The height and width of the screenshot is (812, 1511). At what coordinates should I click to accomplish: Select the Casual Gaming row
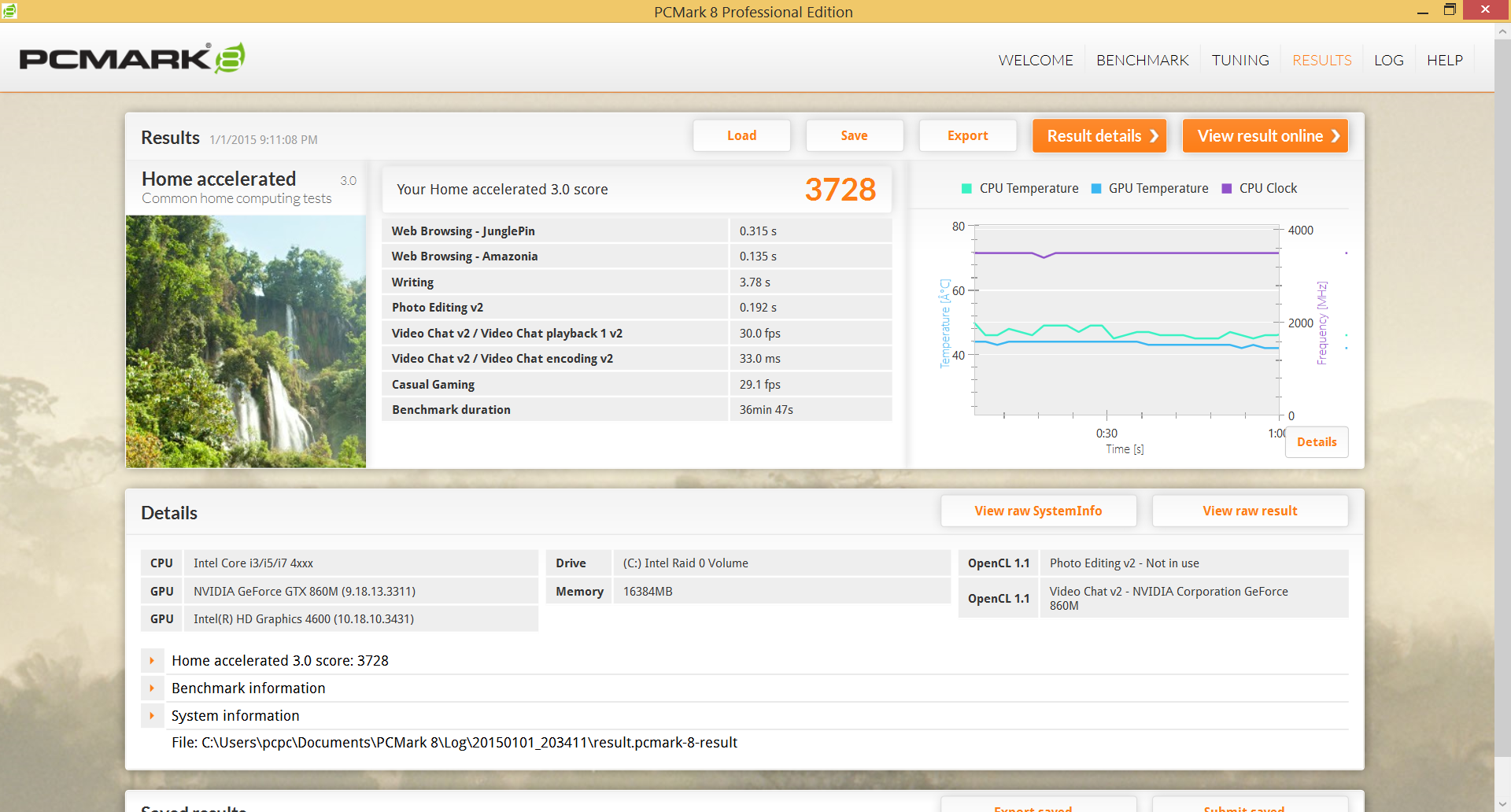coord(637,384)
